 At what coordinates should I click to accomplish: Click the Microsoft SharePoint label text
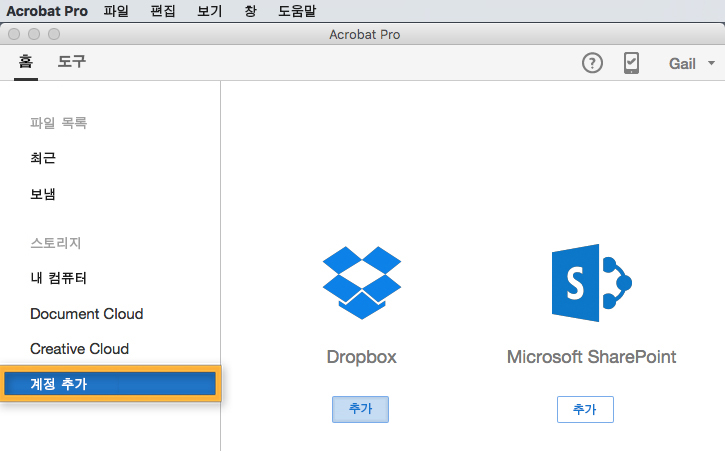click(591, 357)
